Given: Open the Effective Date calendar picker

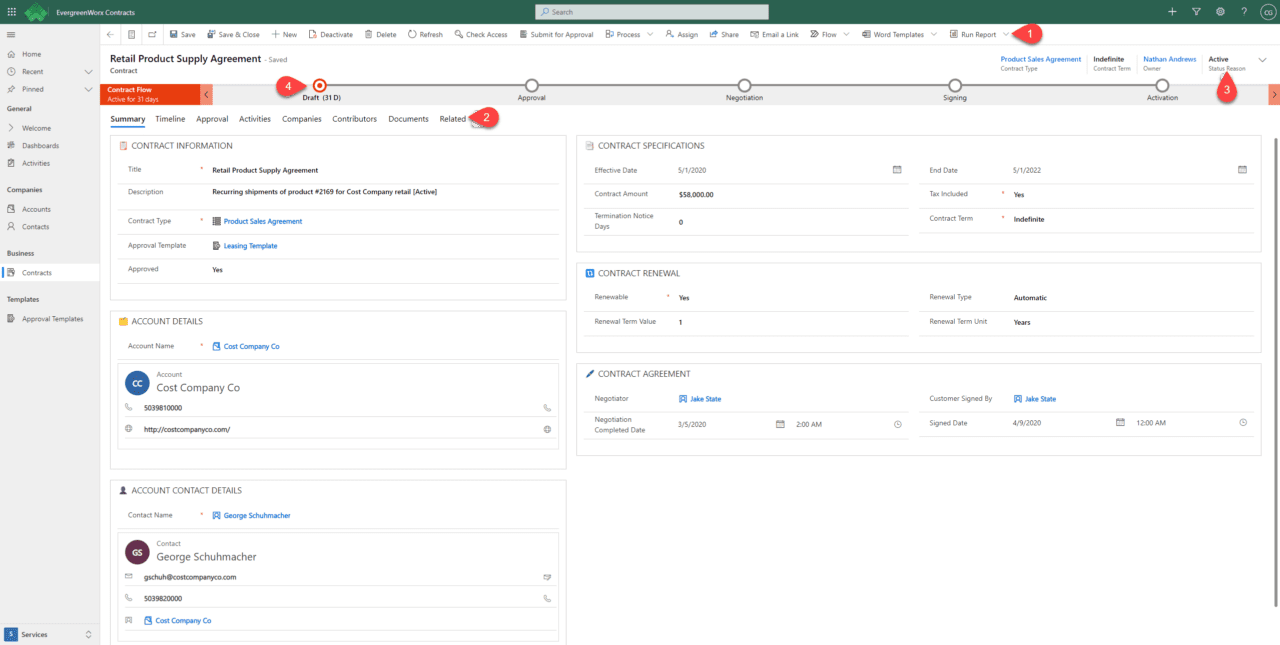Looking at the screenshot, I should click(897, 170).
